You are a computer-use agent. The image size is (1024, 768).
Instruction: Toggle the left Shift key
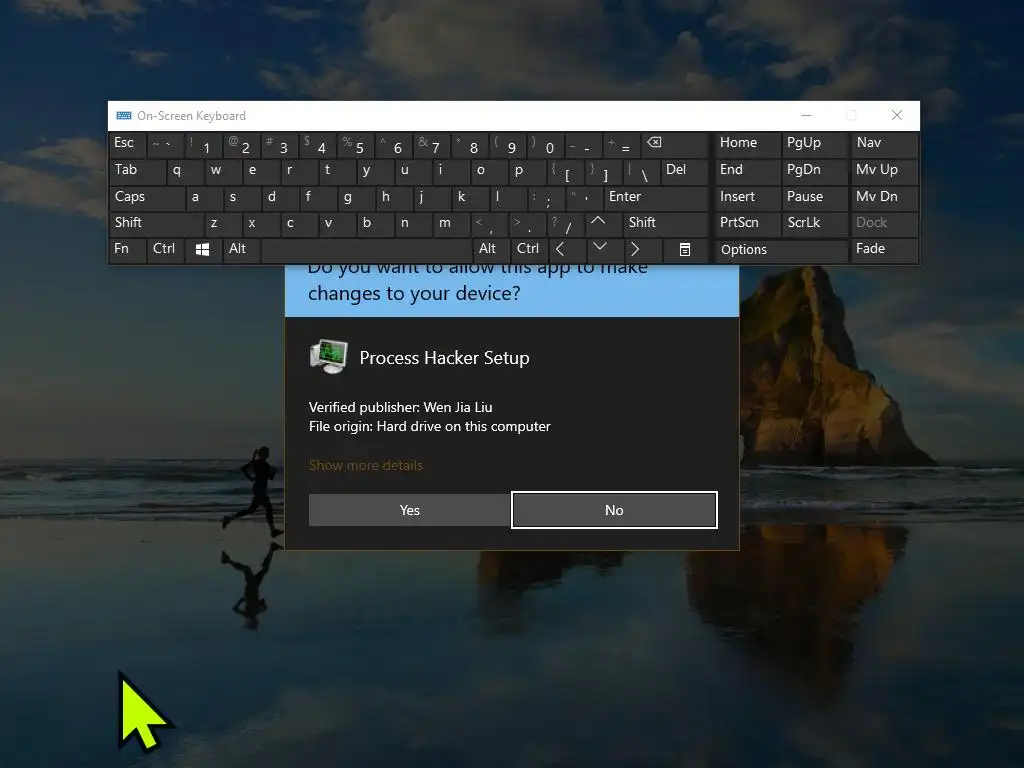coord(156,223)
